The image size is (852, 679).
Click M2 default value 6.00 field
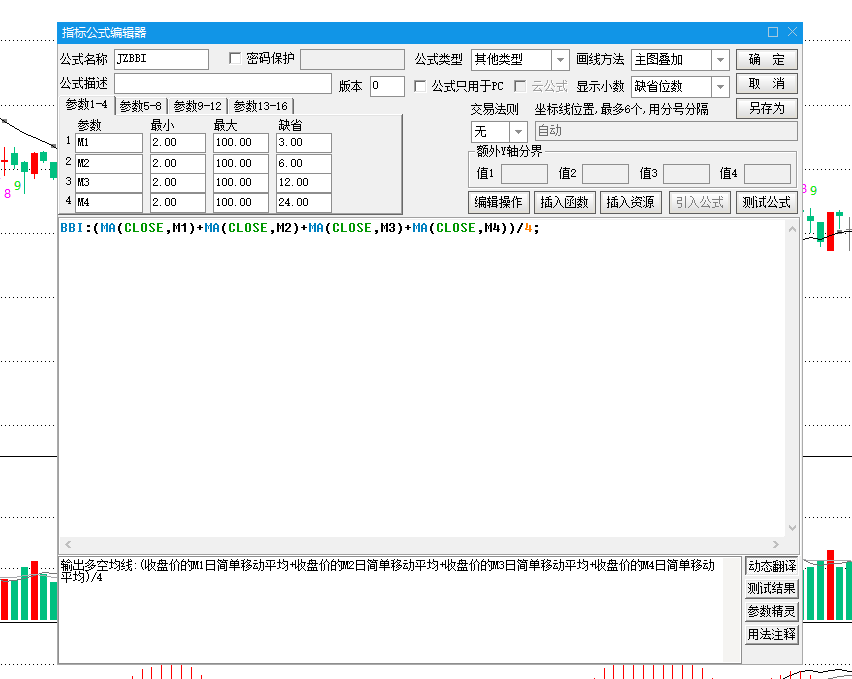coord(304,164)
